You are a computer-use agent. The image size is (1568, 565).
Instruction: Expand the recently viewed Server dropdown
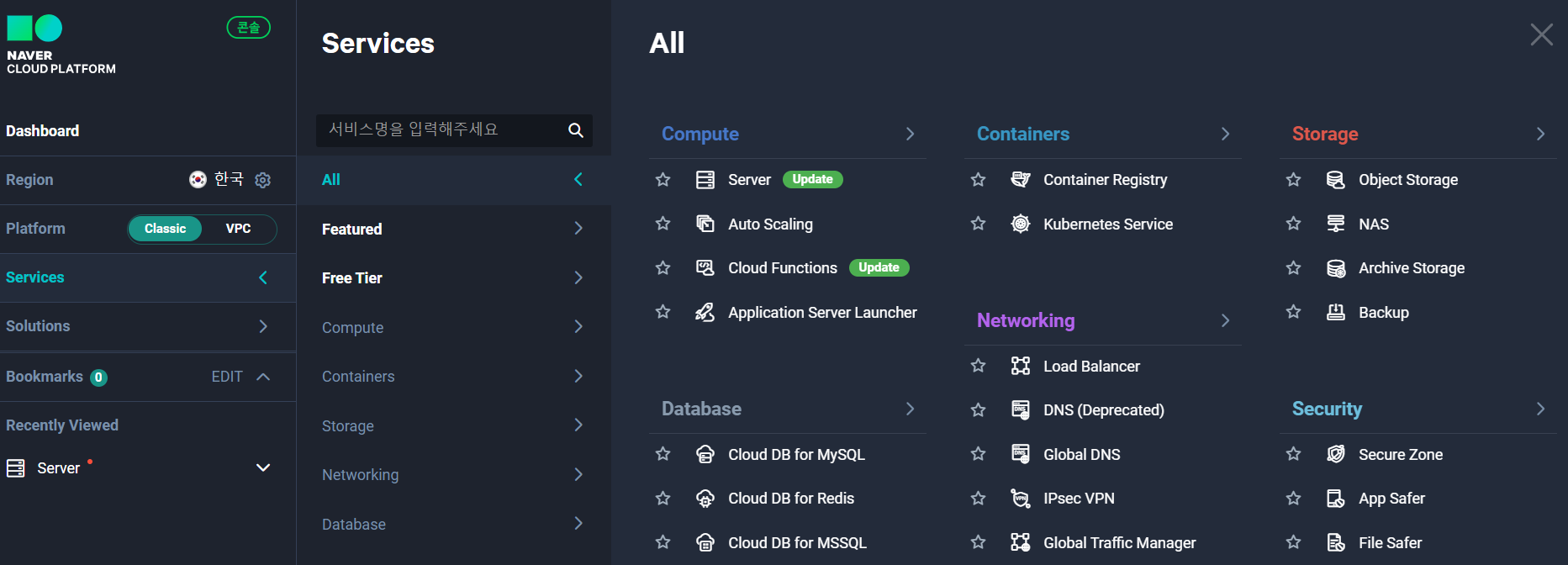263,467
